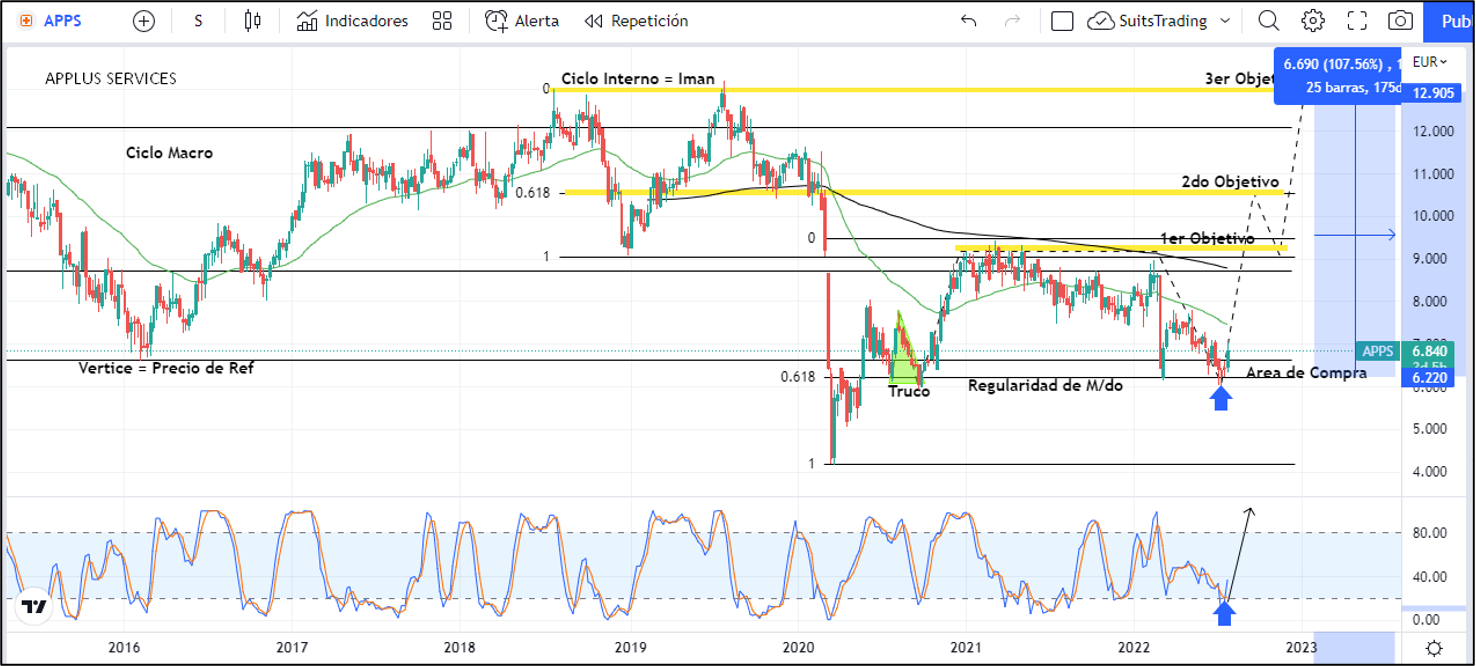1476x666 pixels.
Task: Create a new Alerta
Action: (522, 21)
